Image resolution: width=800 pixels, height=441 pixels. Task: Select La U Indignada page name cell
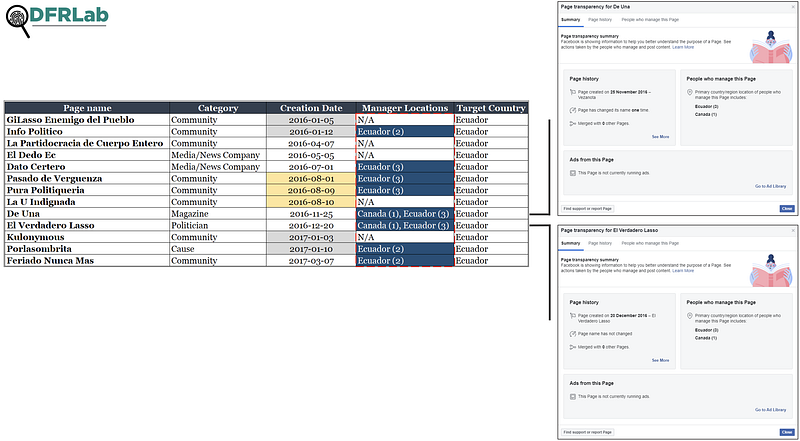[87, 202]
